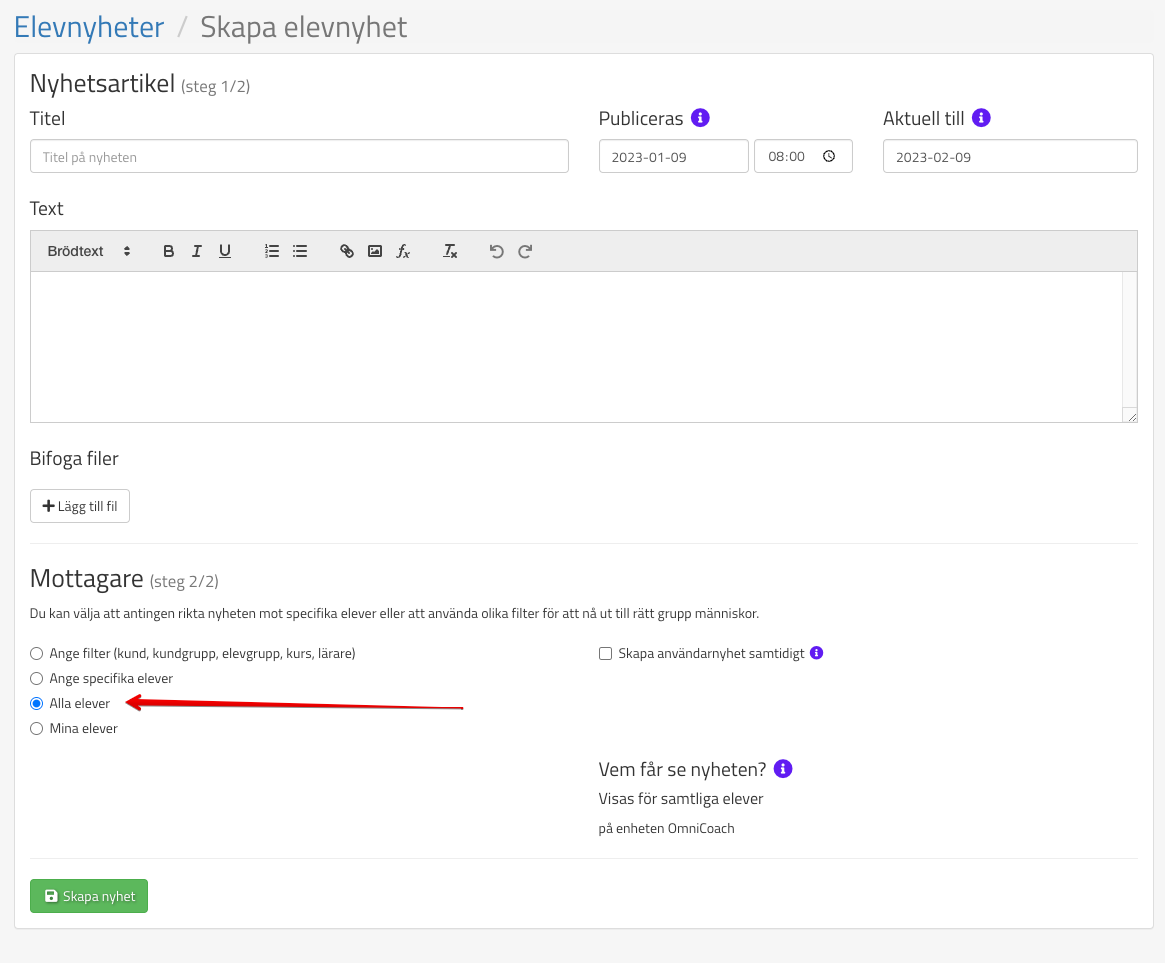Open the time picker clock for Publiceras
Screen dimensions: 1165x963
pyautogui.click(x=829, y=157)
